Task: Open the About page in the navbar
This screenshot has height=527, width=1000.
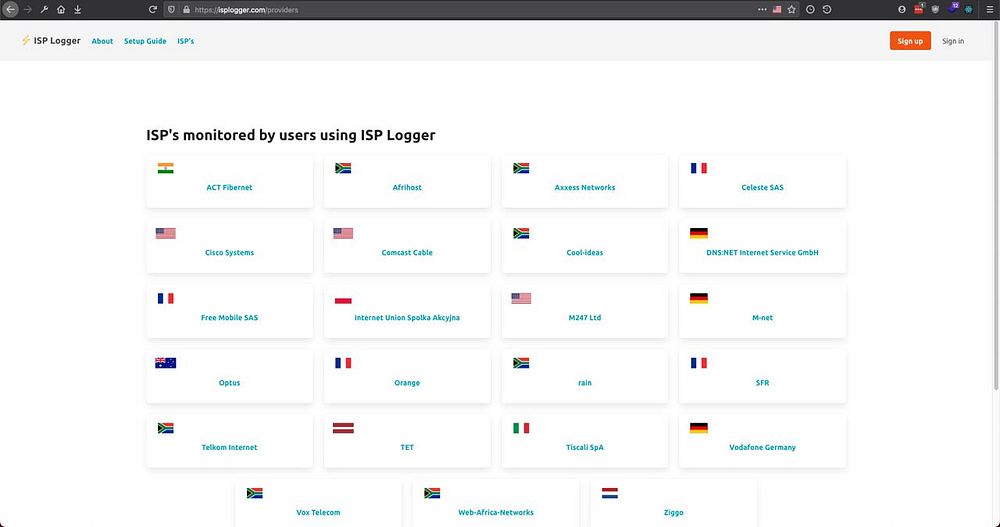Action: click(x=102, y=41)
